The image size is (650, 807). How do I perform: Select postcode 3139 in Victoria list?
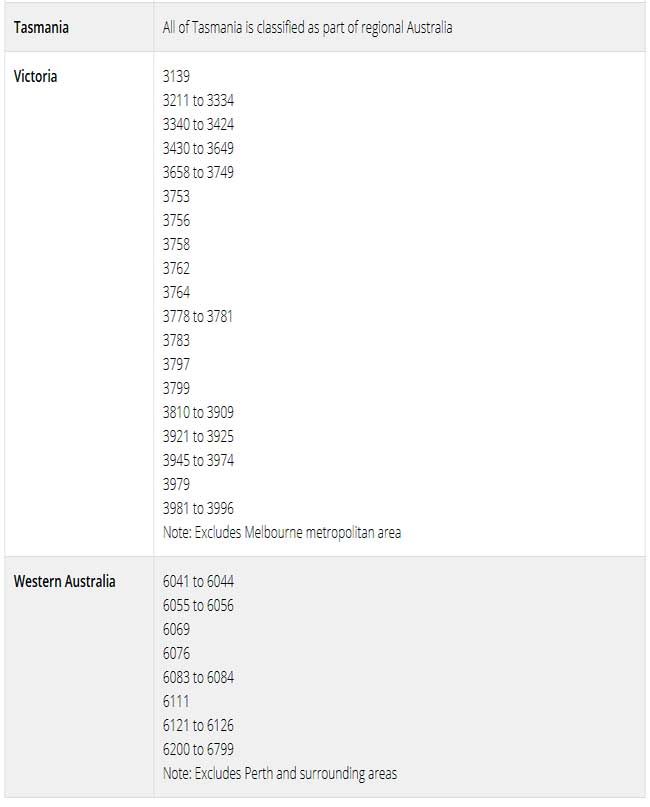click(176, 76)
